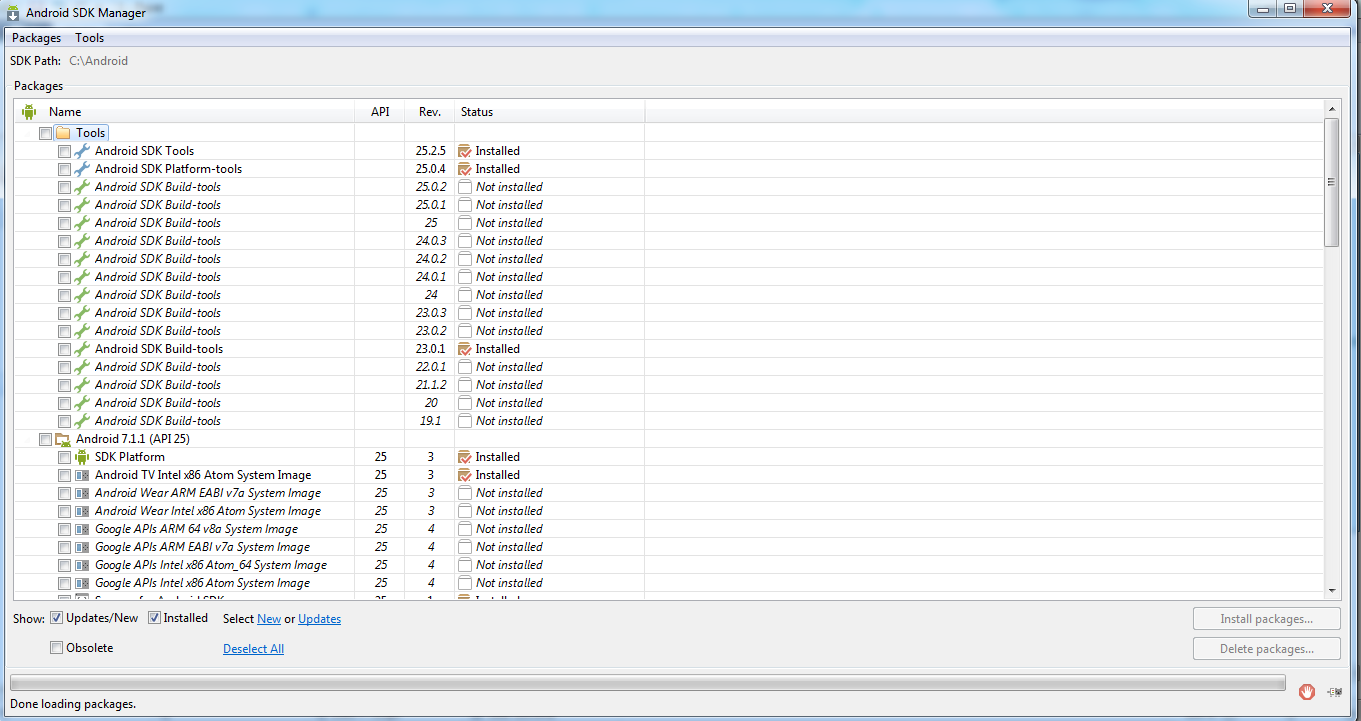Check the SDK Platform checkbox

click(64, 457)
